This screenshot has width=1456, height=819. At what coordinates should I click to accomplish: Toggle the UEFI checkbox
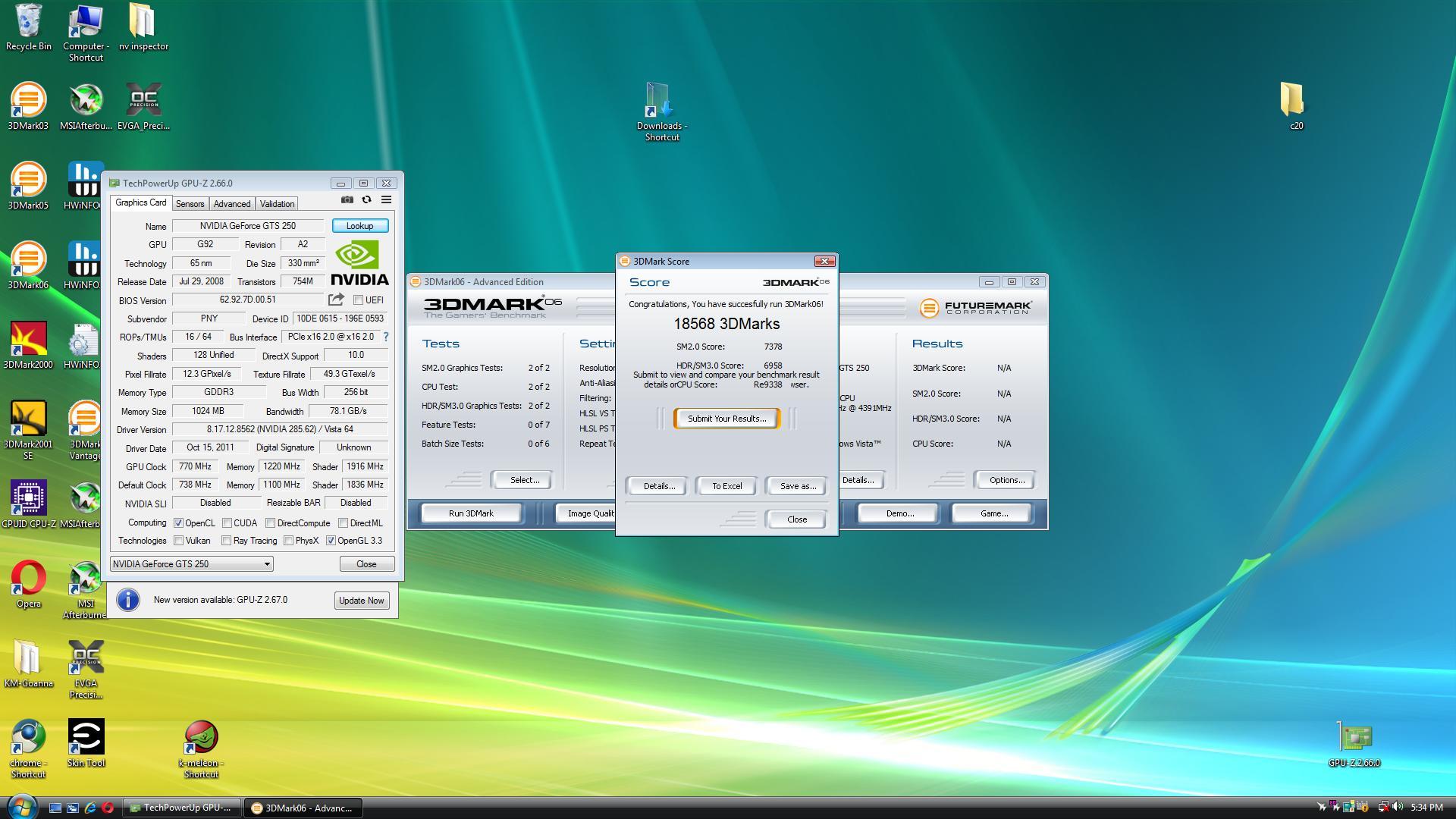358,300
